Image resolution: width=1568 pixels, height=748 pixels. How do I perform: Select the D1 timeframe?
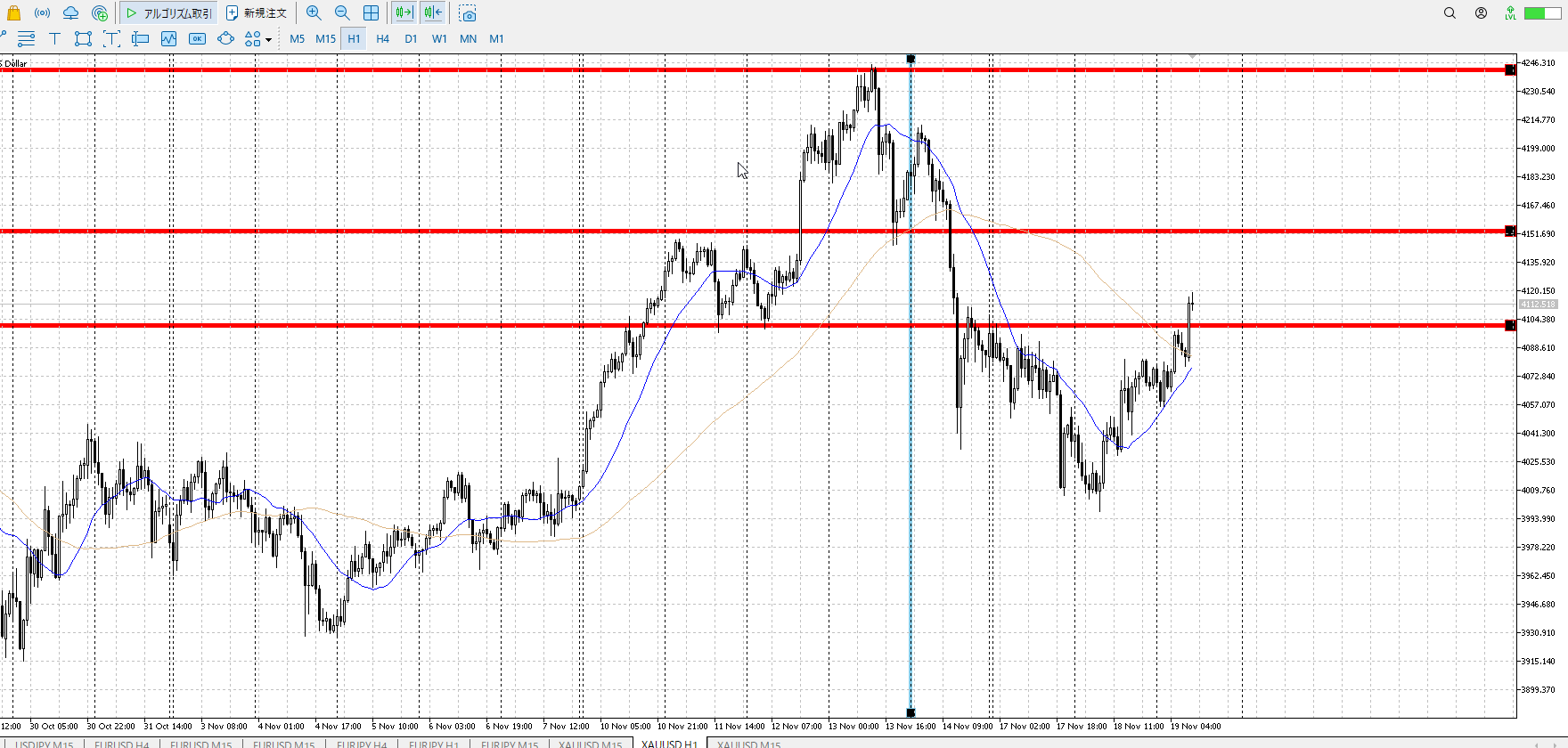411,38
